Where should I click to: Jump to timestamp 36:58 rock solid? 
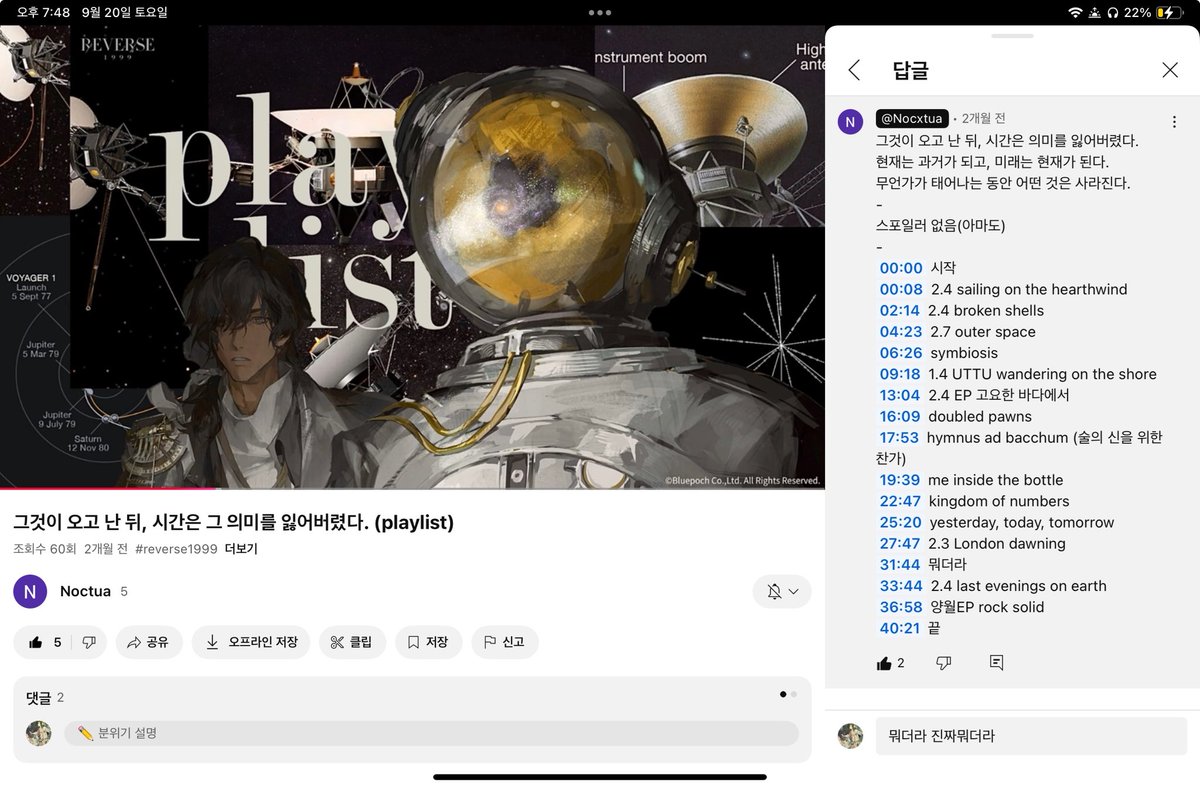click(901, 607)
